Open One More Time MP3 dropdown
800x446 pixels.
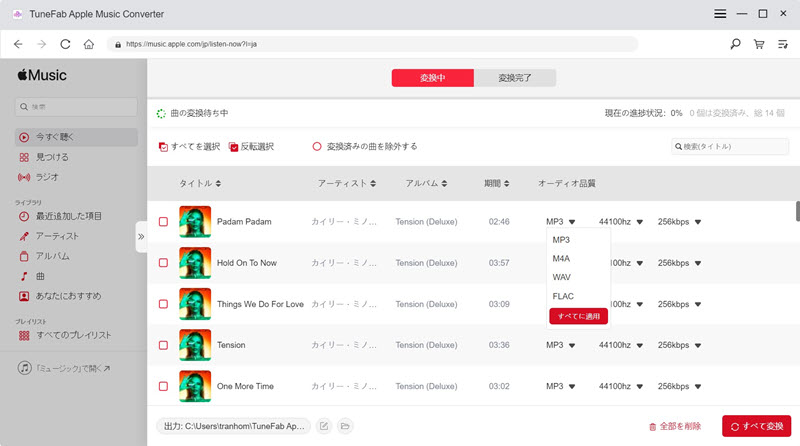[561, 386]
